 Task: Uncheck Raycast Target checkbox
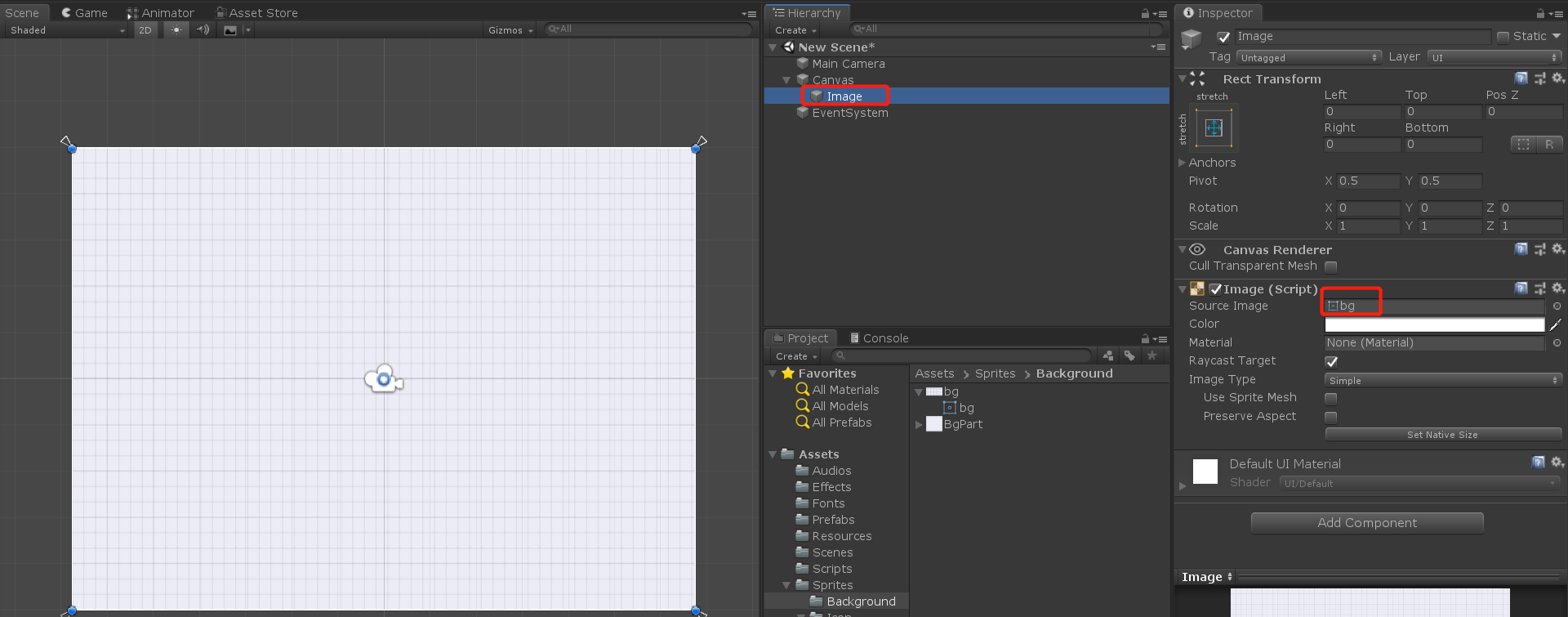1331,361
